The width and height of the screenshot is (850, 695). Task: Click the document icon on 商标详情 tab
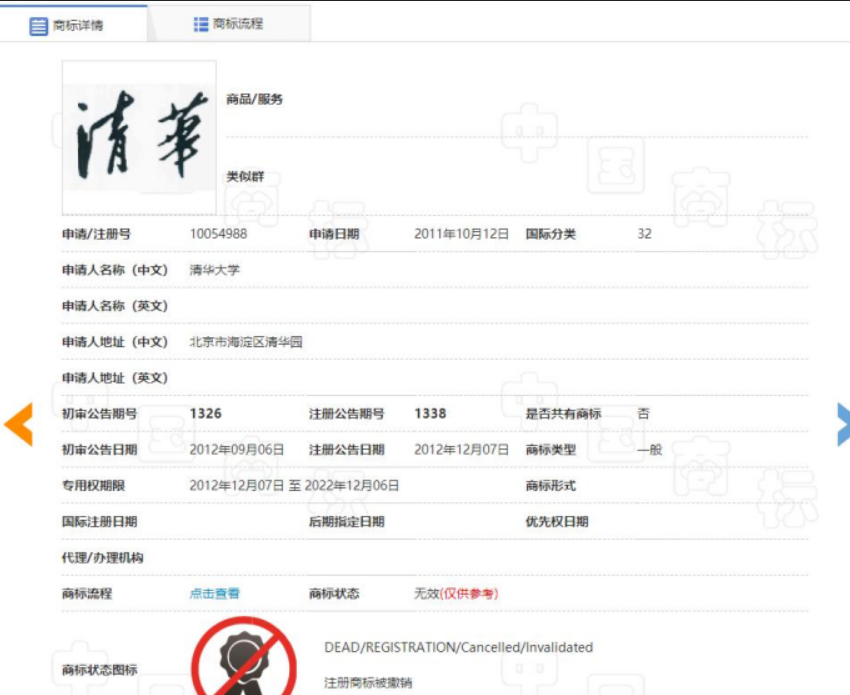[39, 26]
